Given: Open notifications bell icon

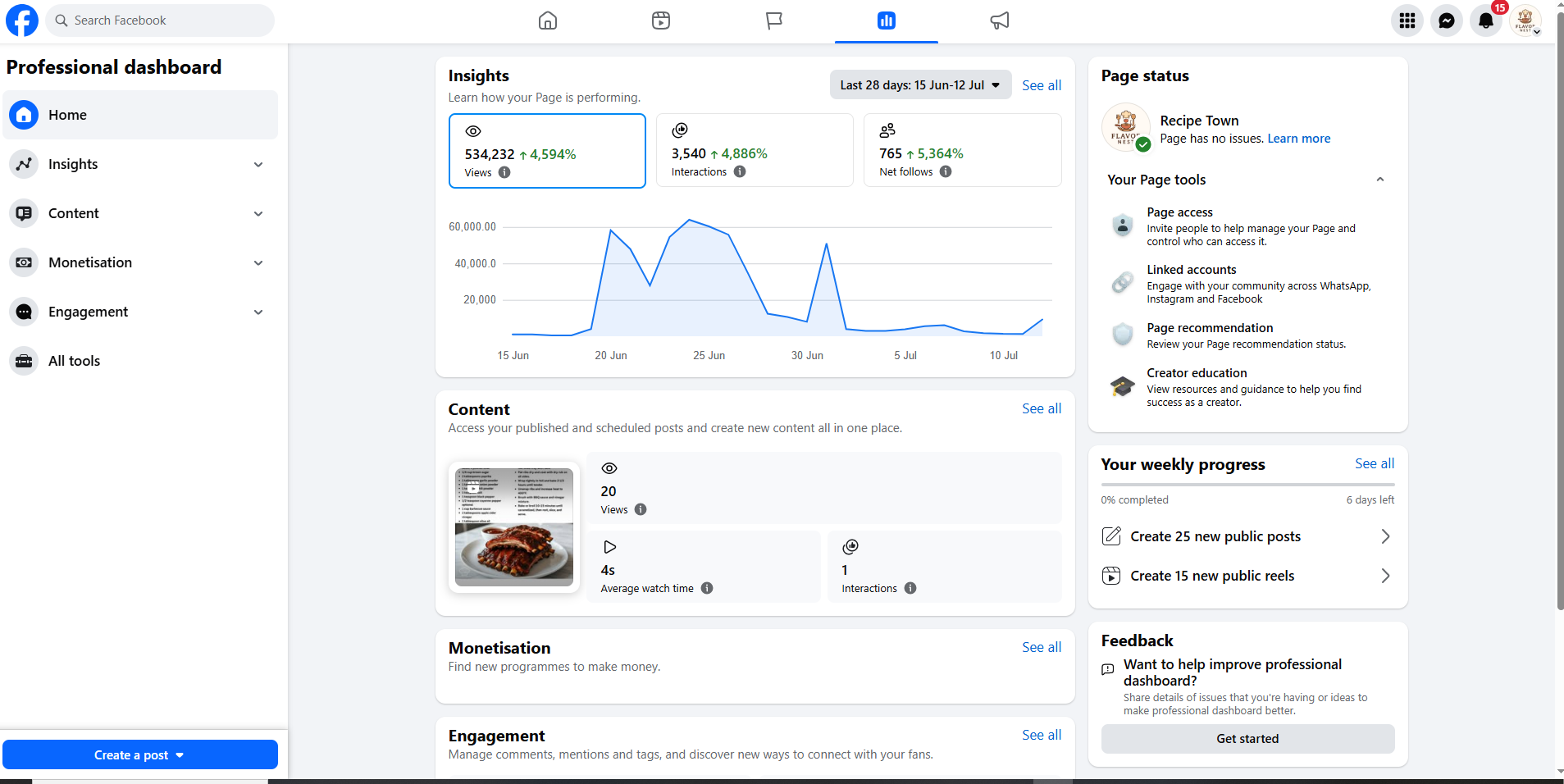Looking at the screenshot, I should 1486,21.
